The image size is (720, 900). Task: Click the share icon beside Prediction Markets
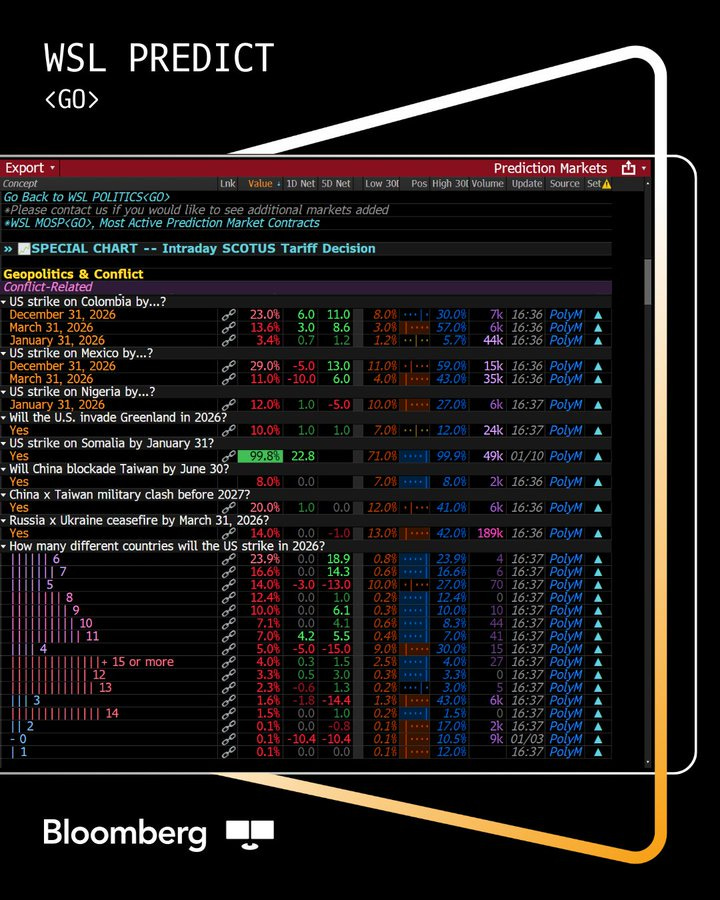628,168
